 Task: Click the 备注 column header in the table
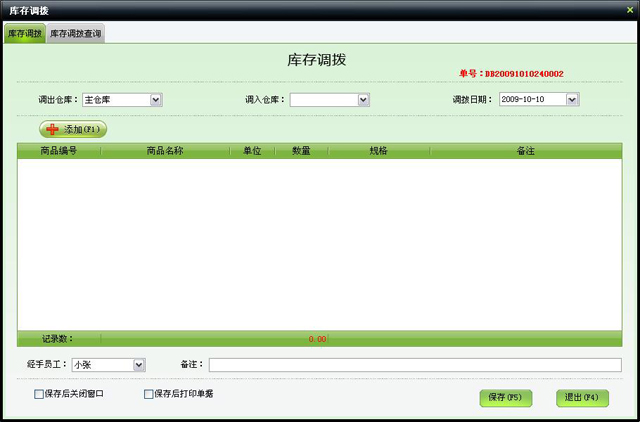click(x=526, y=151)
